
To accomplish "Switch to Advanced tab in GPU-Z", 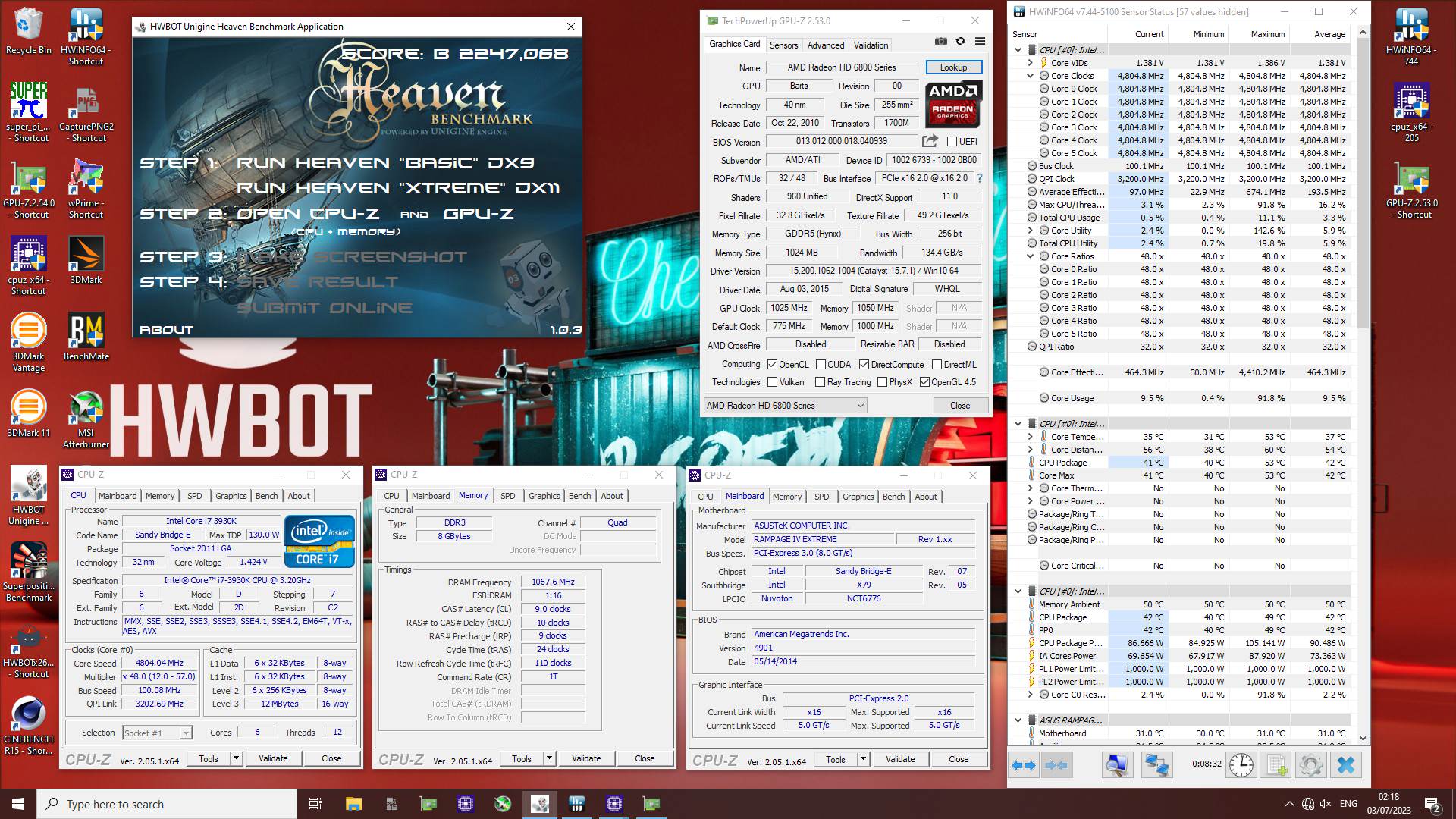I will (x=825, y=45).
